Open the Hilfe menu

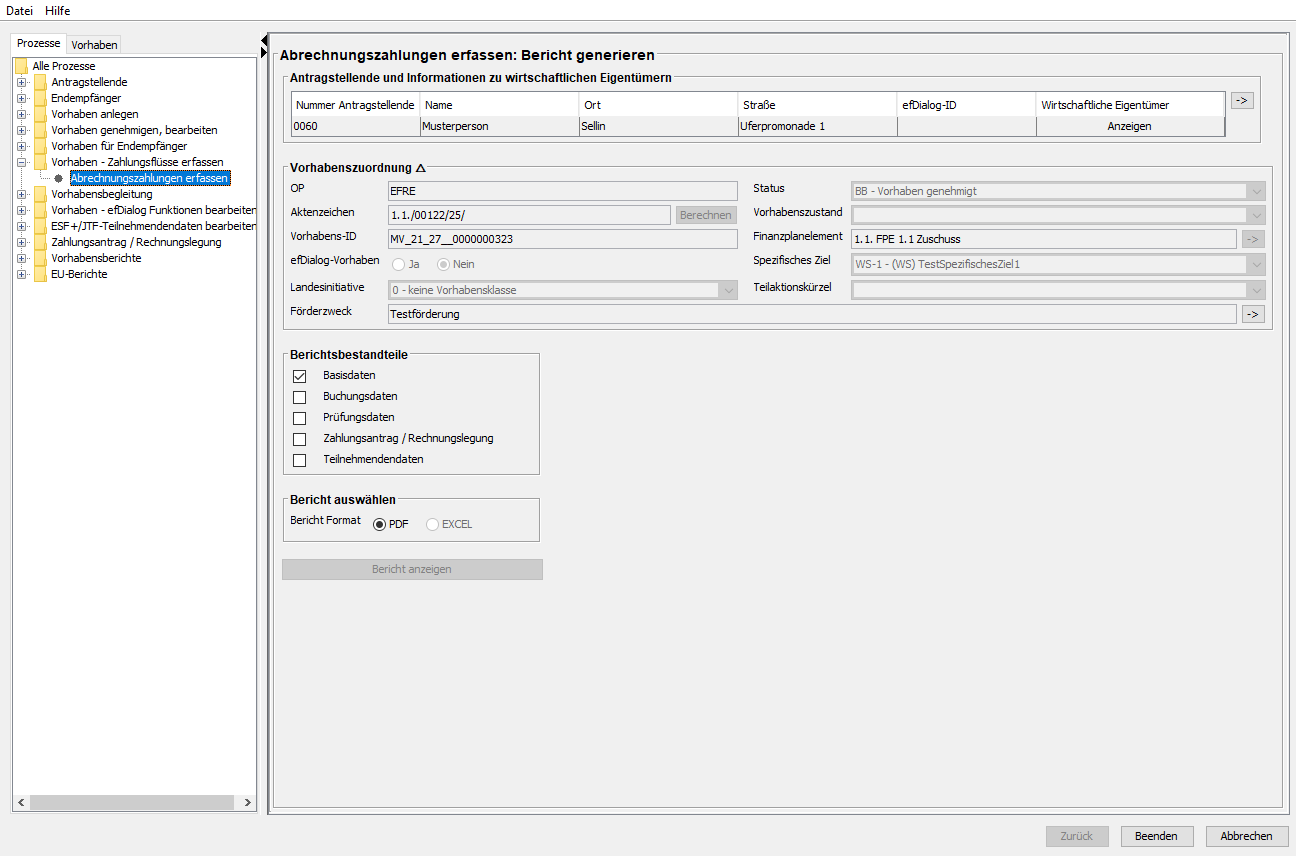coord(57,10)
